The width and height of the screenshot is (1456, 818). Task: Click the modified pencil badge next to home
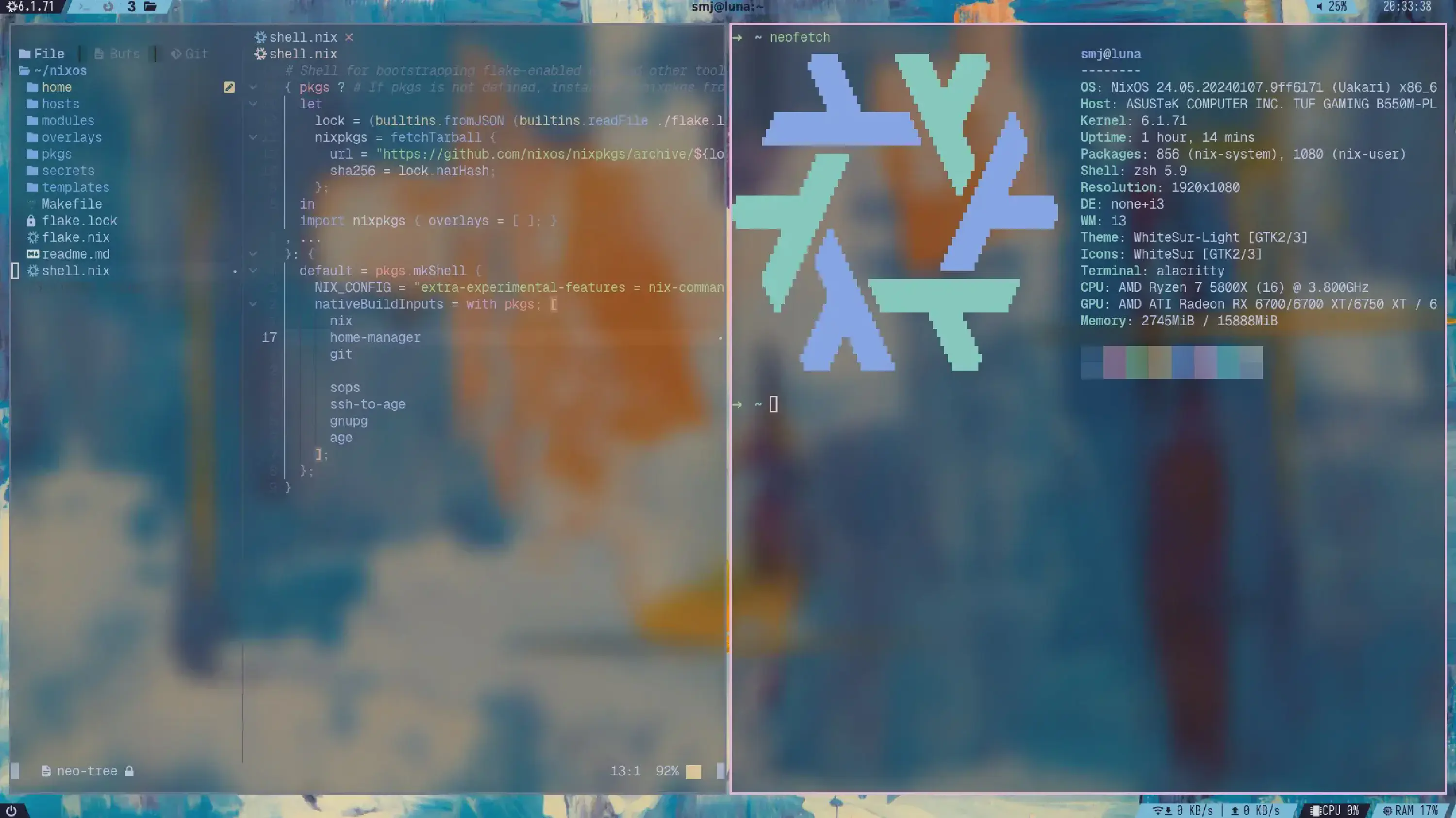(x=229, y=87)
